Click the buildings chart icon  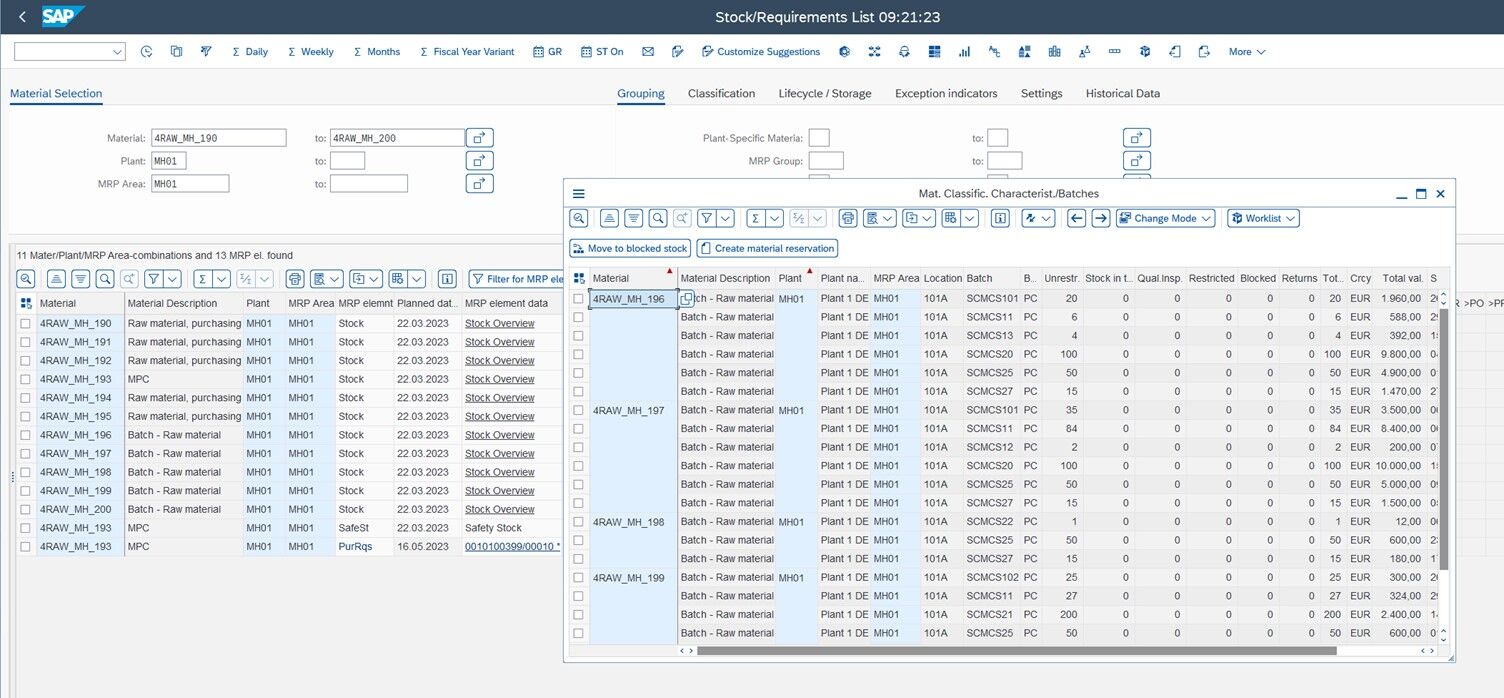[1054, 52]
